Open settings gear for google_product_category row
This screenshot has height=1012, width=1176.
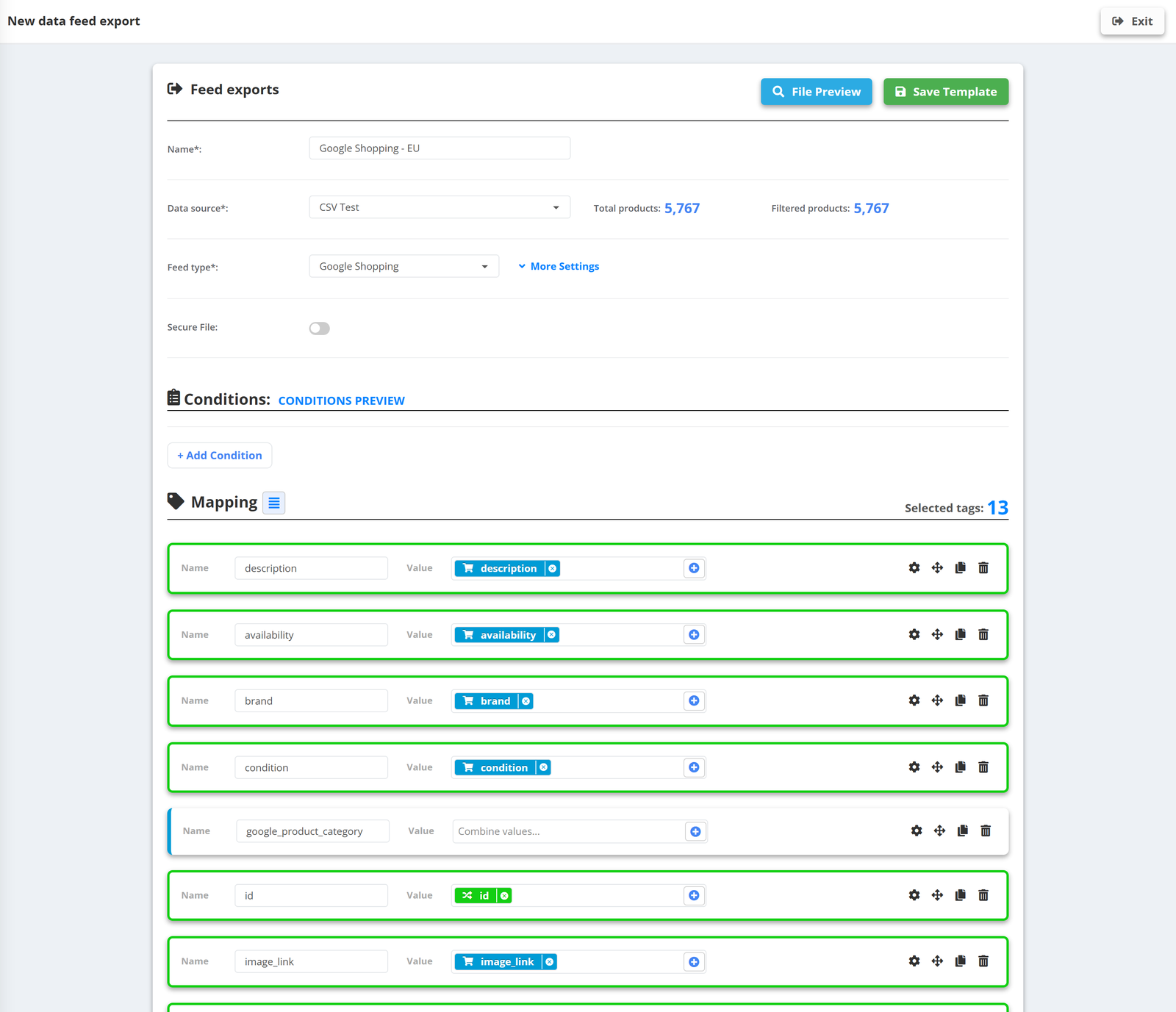(917, 831)
